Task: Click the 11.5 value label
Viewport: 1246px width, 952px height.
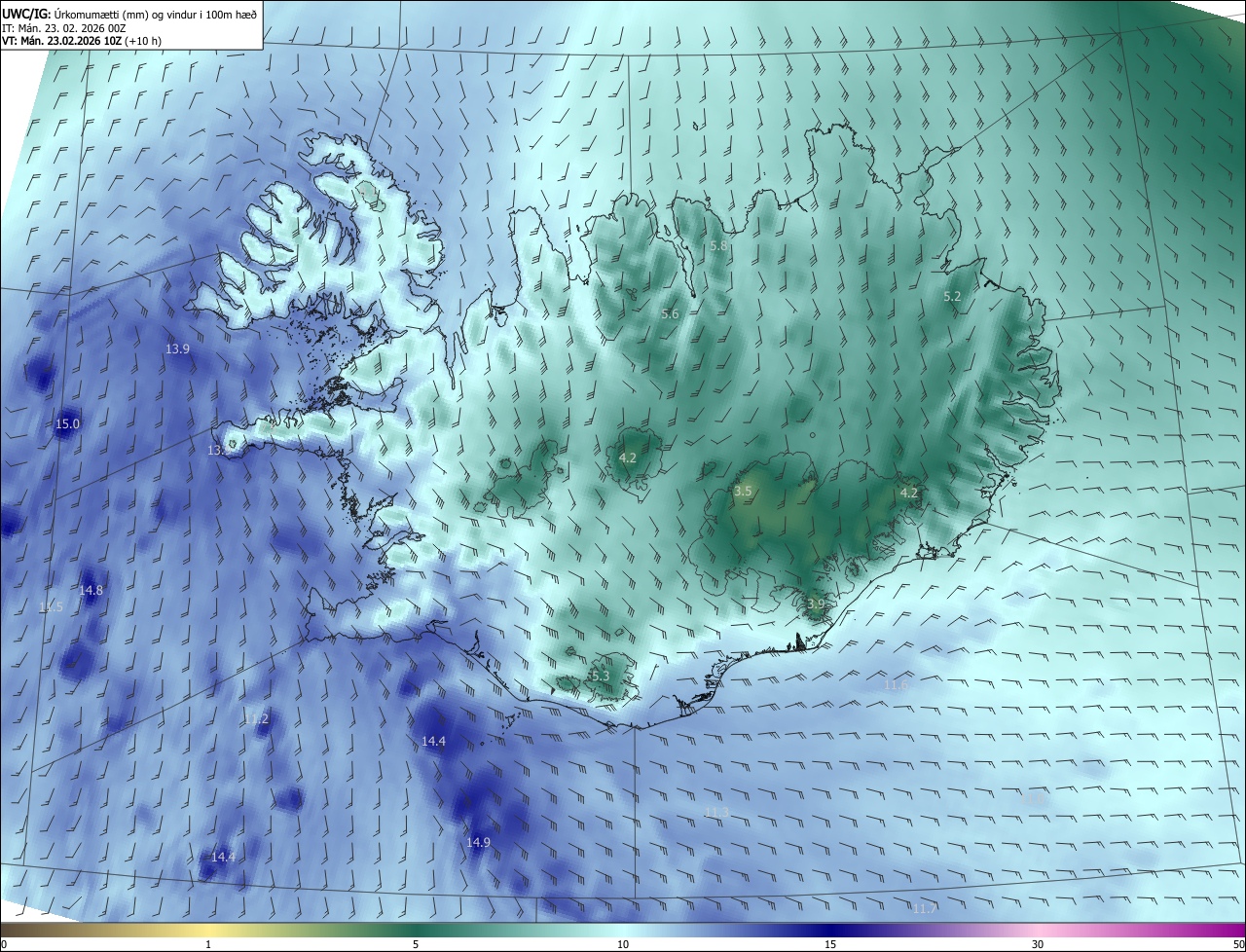Action: pos(51,606)
